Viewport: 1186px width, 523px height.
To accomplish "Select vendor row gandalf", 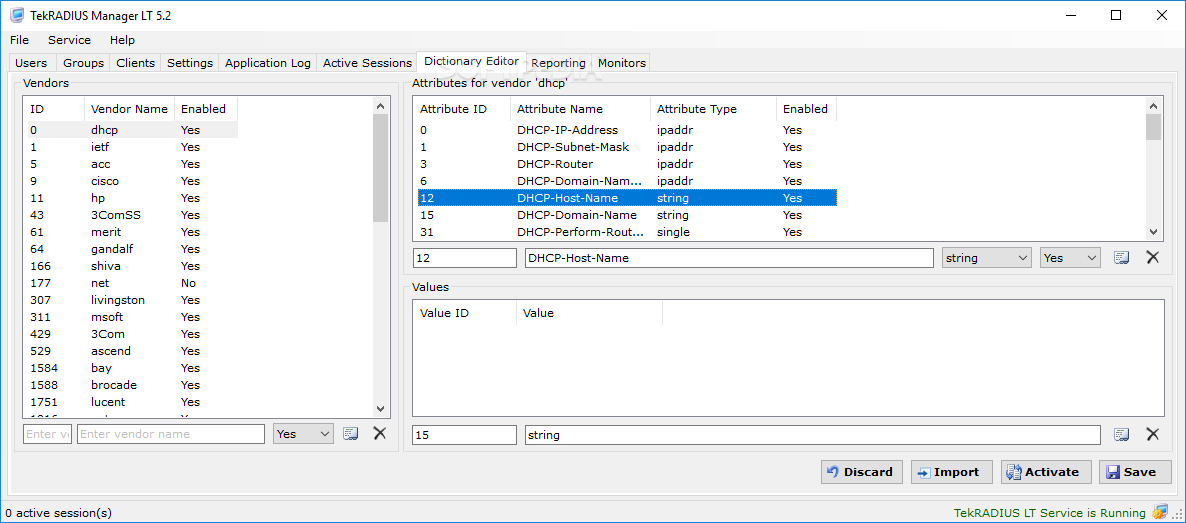I will (132, 249).
